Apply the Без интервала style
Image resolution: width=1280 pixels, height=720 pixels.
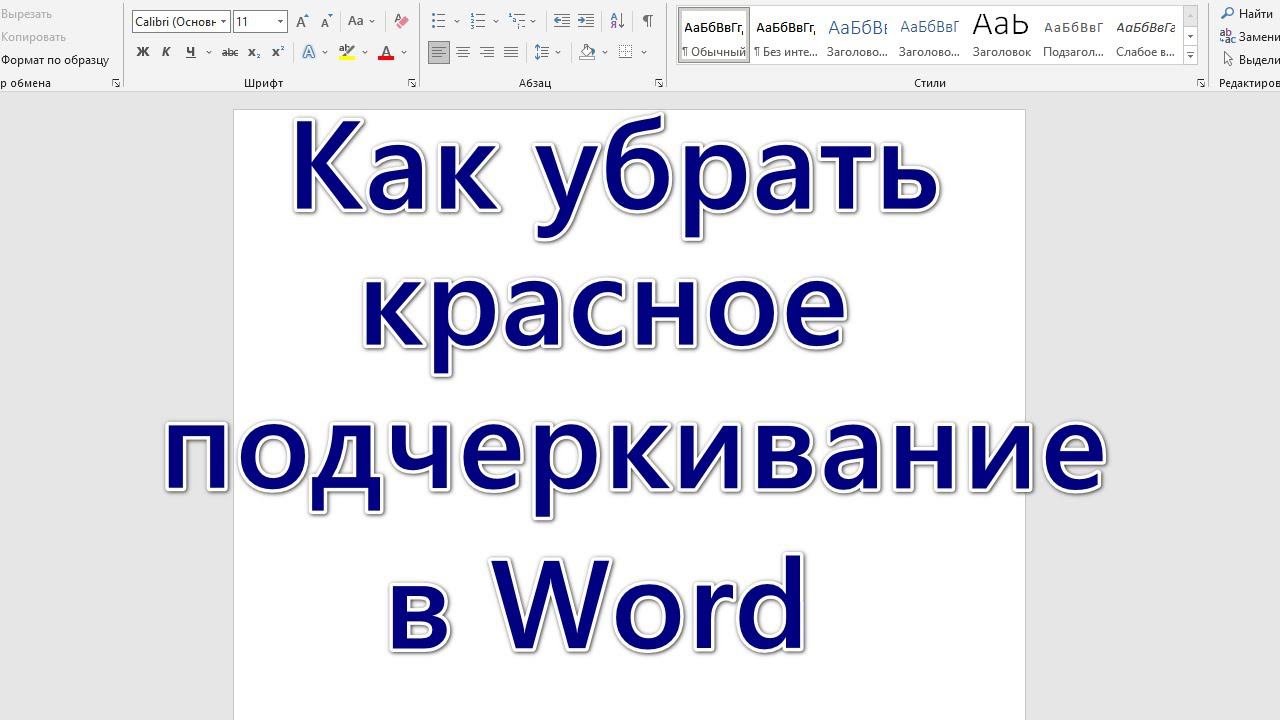point(786,36)
